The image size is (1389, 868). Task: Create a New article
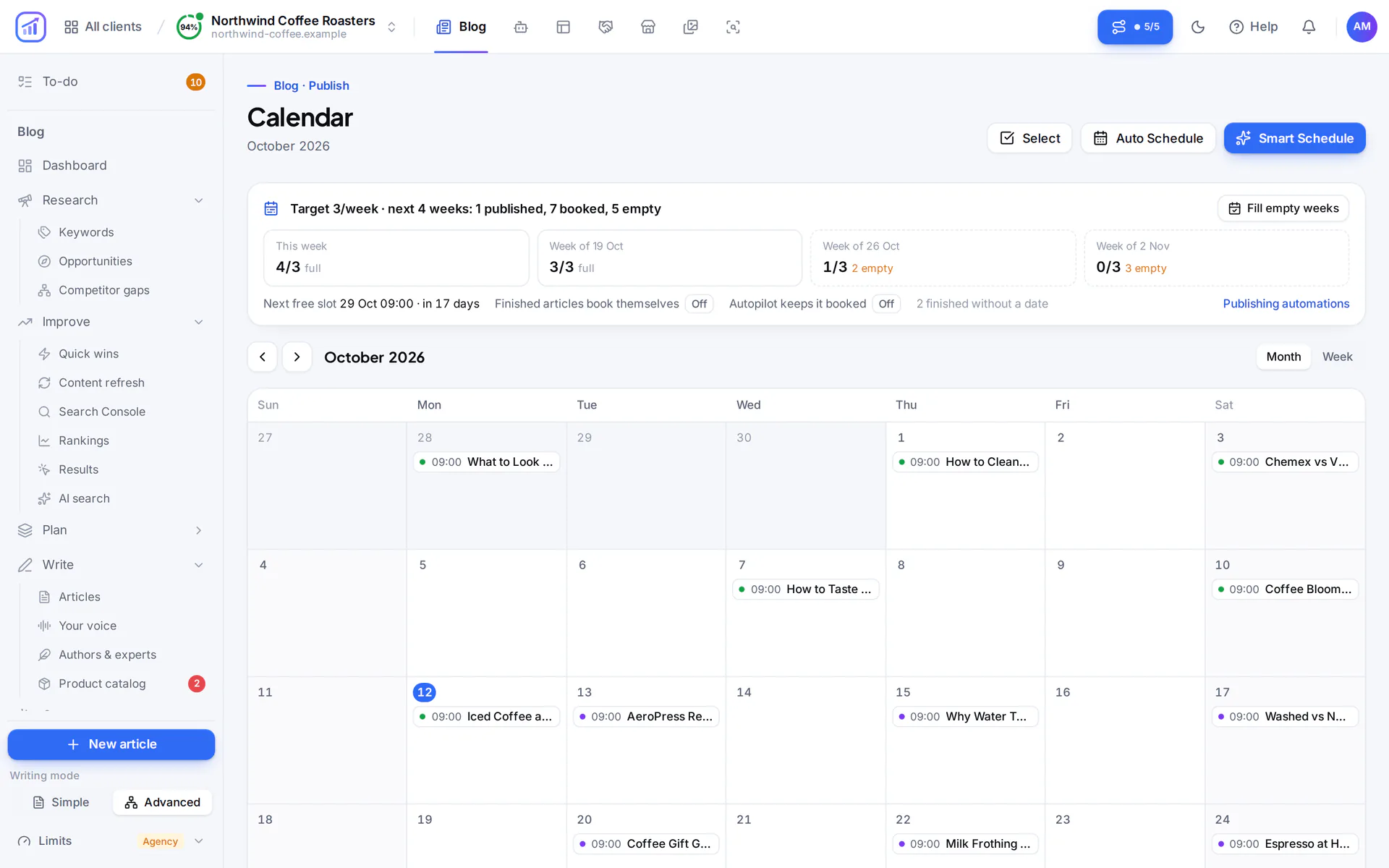111,744
